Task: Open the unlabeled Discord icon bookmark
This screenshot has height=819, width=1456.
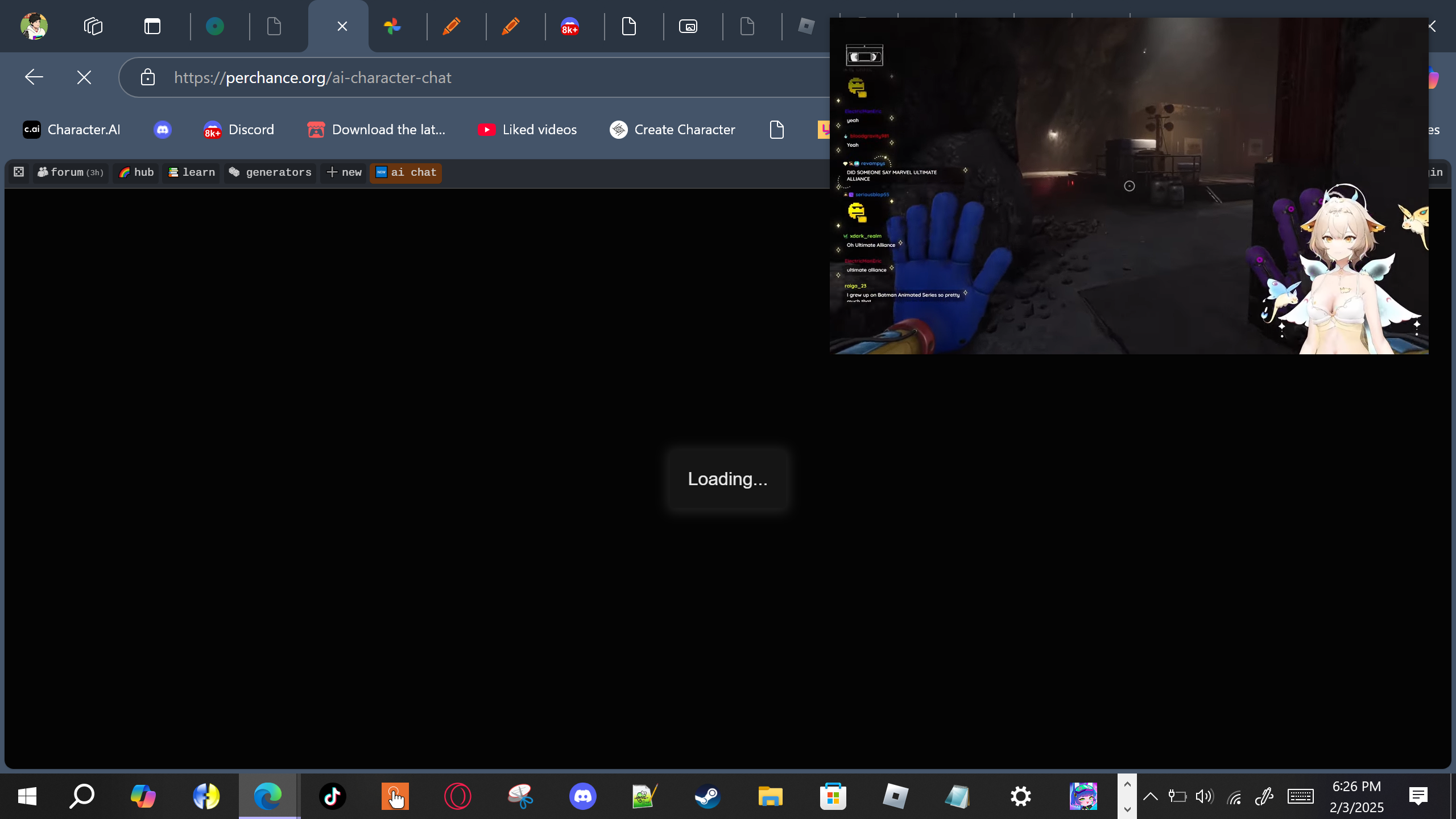Action: click(x=163, y=130)
